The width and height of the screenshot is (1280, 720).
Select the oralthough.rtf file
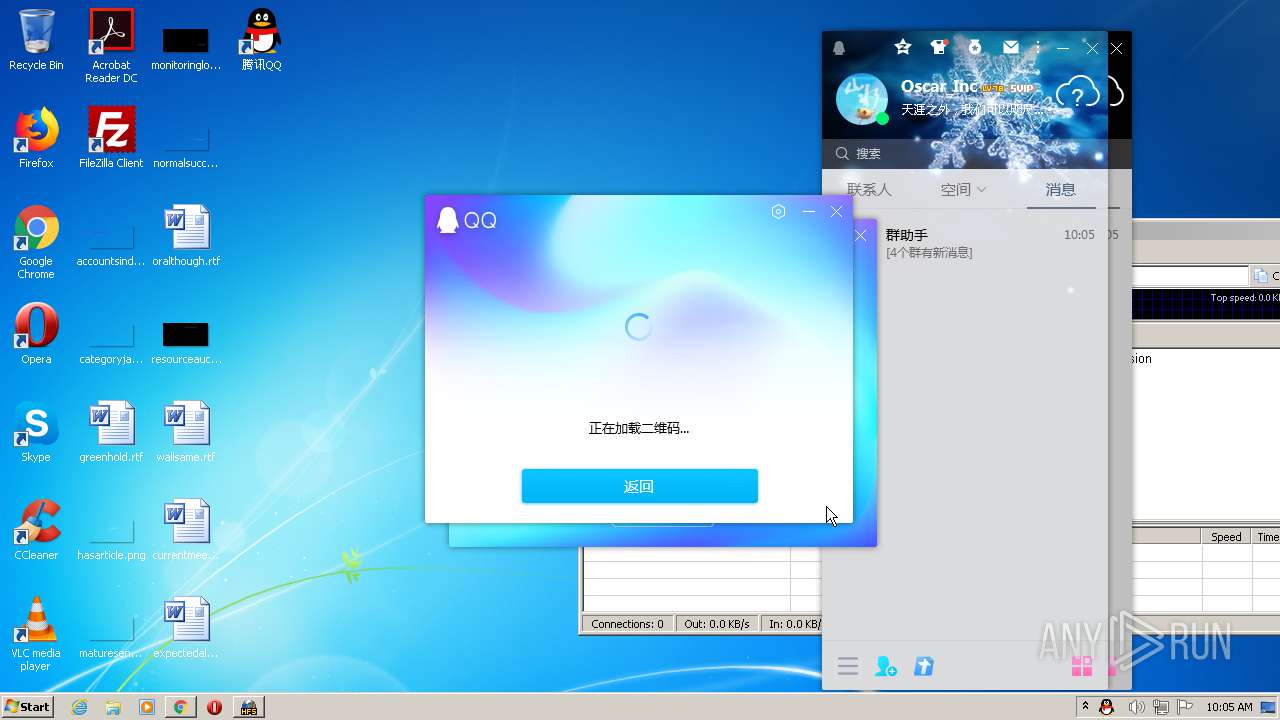click(x=186, y=236)
